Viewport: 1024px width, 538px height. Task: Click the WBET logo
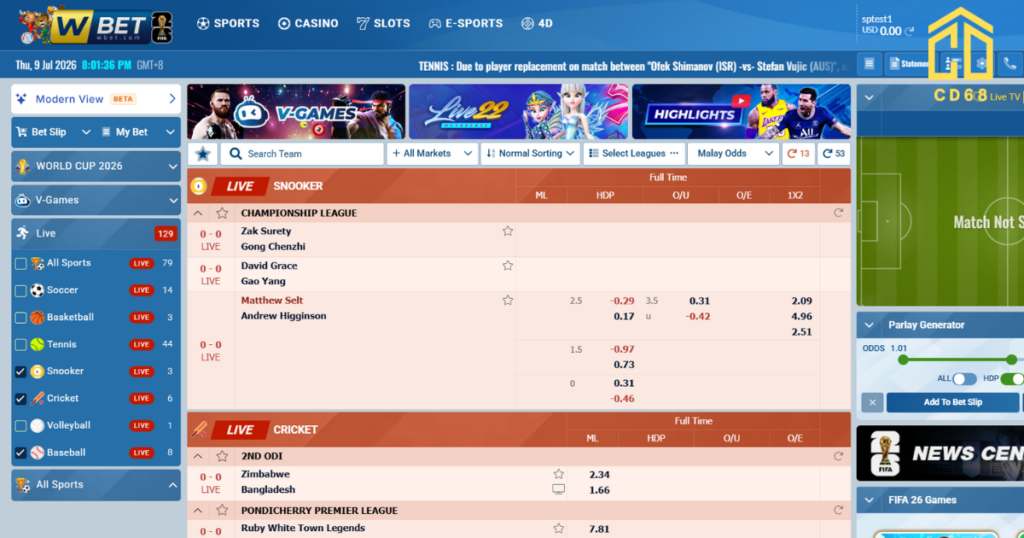95,26
